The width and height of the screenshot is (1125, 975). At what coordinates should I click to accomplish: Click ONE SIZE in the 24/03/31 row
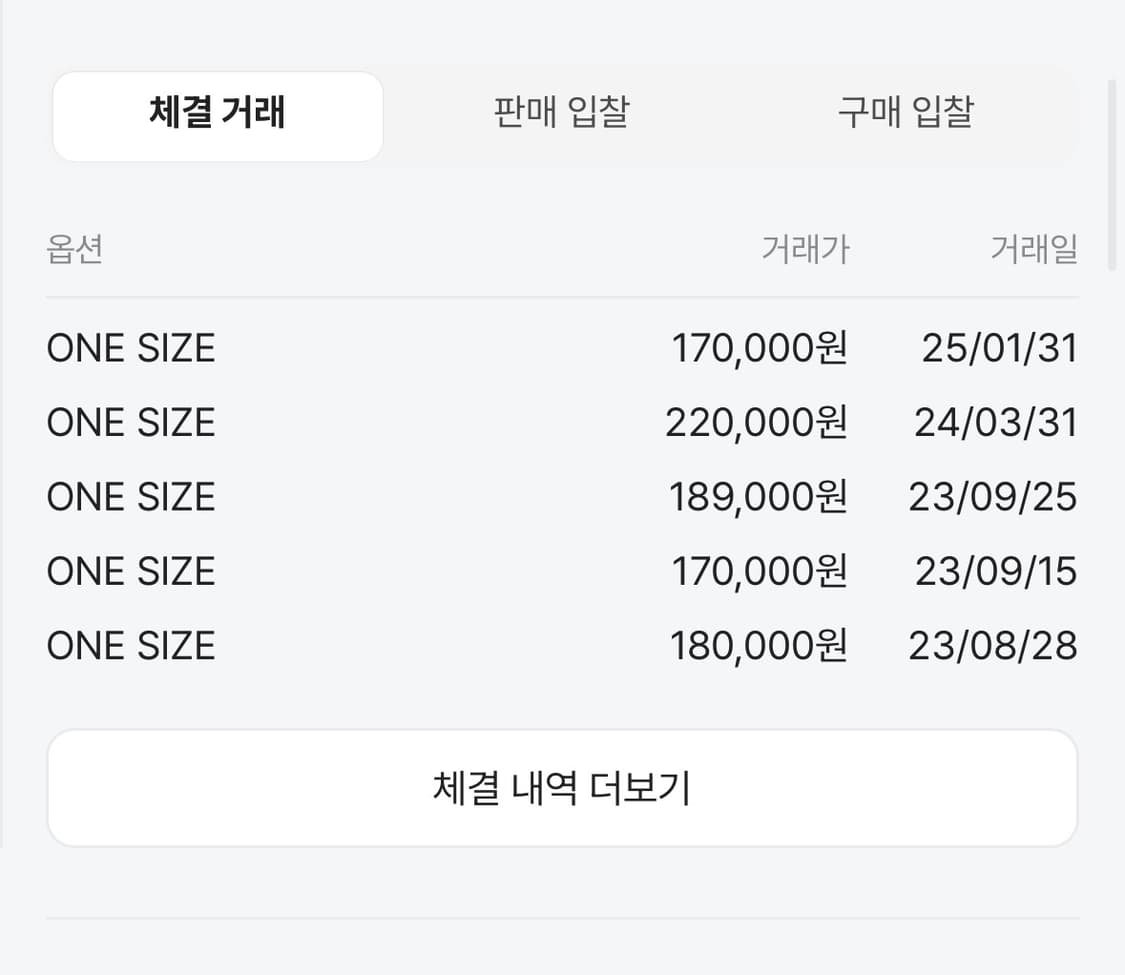(x=131, y=423)
